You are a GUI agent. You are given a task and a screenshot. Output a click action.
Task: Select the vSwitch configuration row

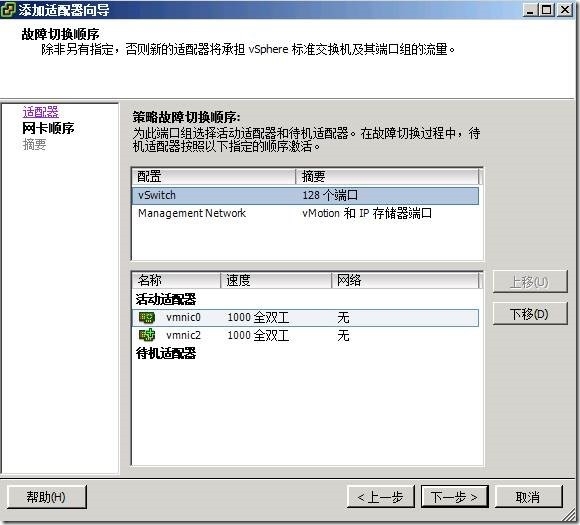pyautogui.click(x=305, y=195)
